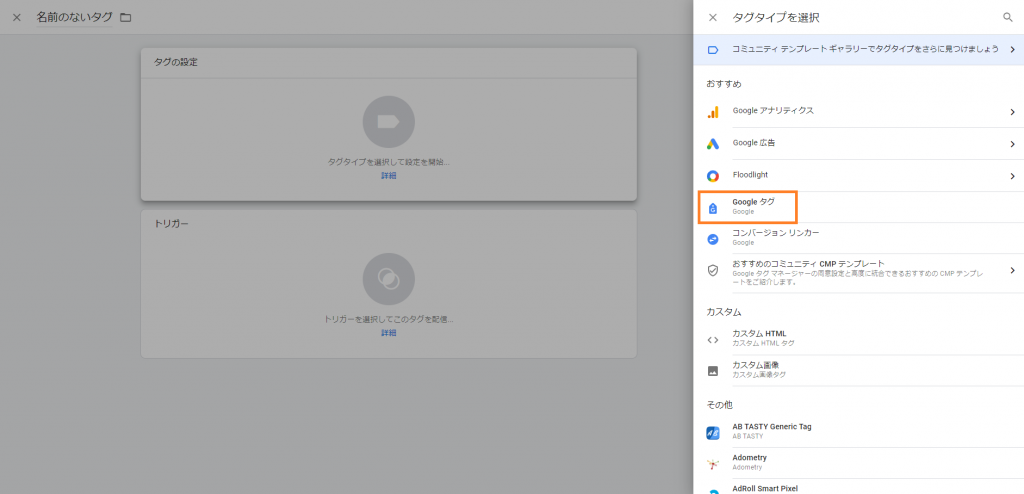Click the カスタム section heading
This screenshot has width=1024, height=494.
(724, 312)
